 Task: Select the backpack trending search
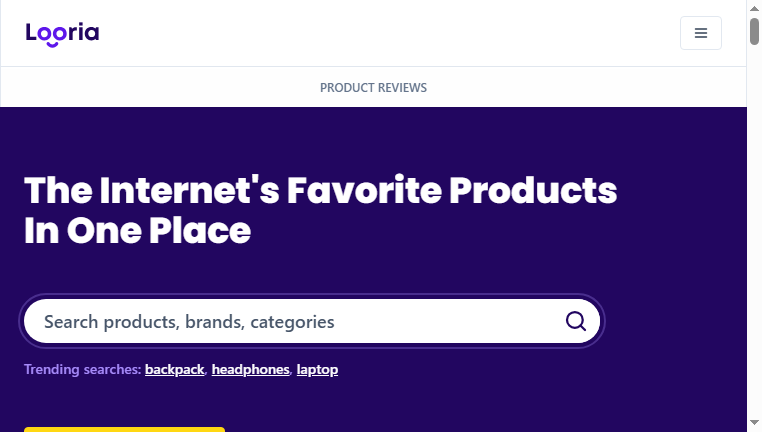point(174,369)
